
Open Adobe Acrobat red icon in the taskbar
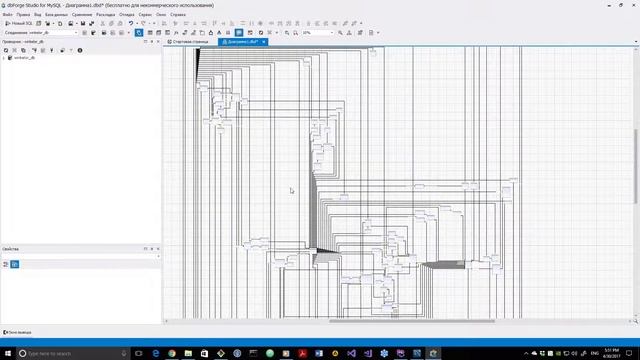(302, 353)
